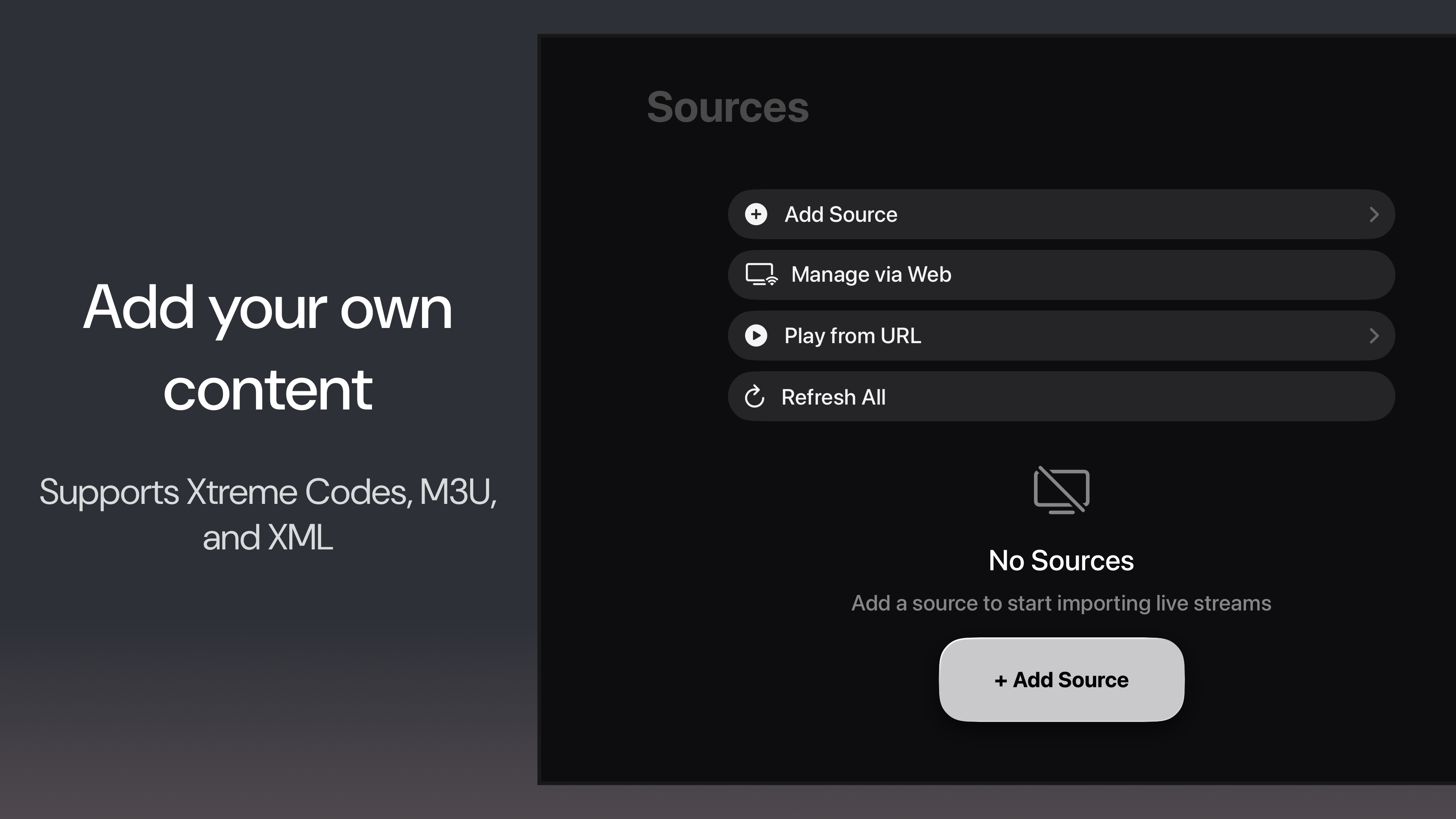1456x819 pixels.
Task: Click the plus circle icon beside Add Source
Action: (756, 214)
